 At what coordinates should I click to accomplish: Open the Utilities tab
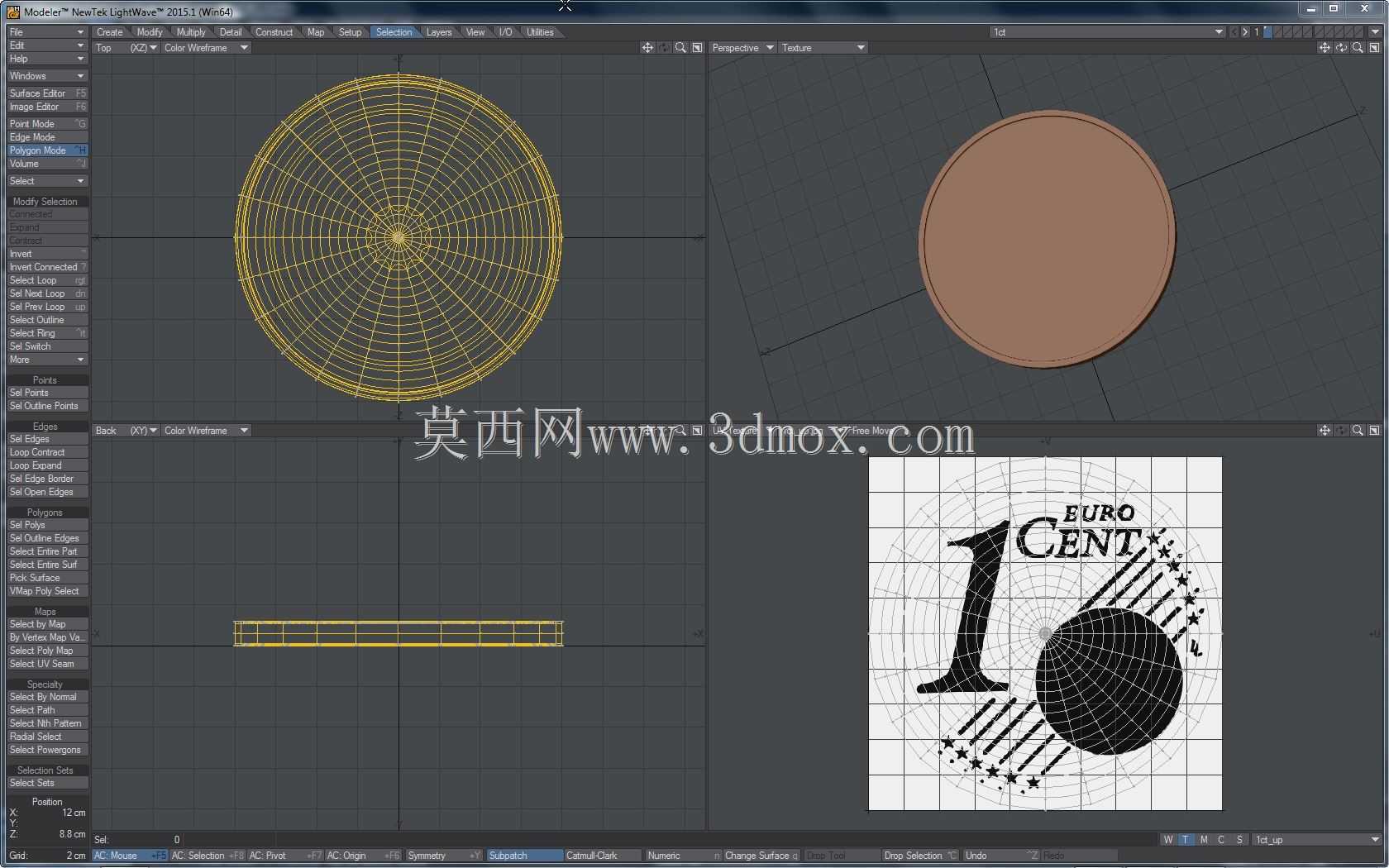click(540, 32)
